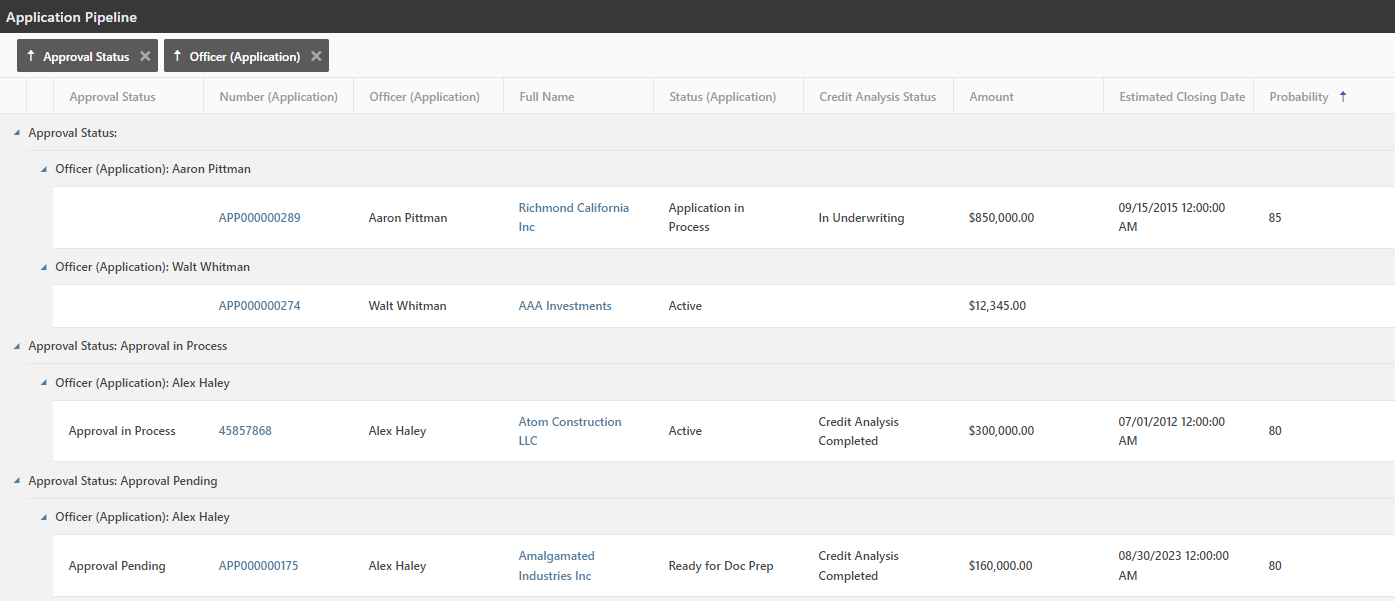The width and height of the screenshot is (1395, 601).
Task: Click the Credit Analysis Status column header
Action: pyautogui.click(x=877, y=97)
